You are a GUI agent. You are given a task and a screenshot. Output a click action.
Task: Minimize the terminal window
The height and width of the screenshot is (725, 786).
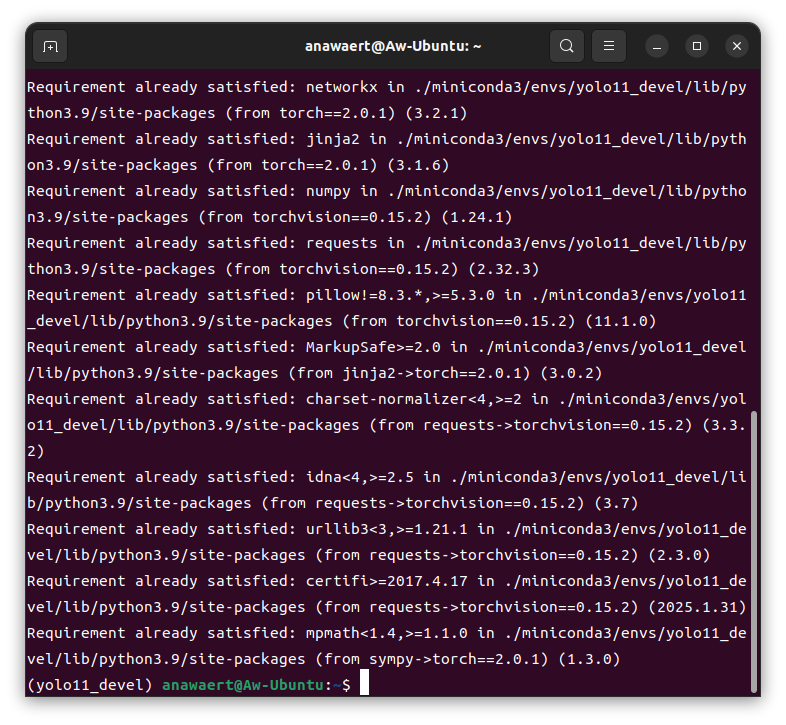coord(657,46)
